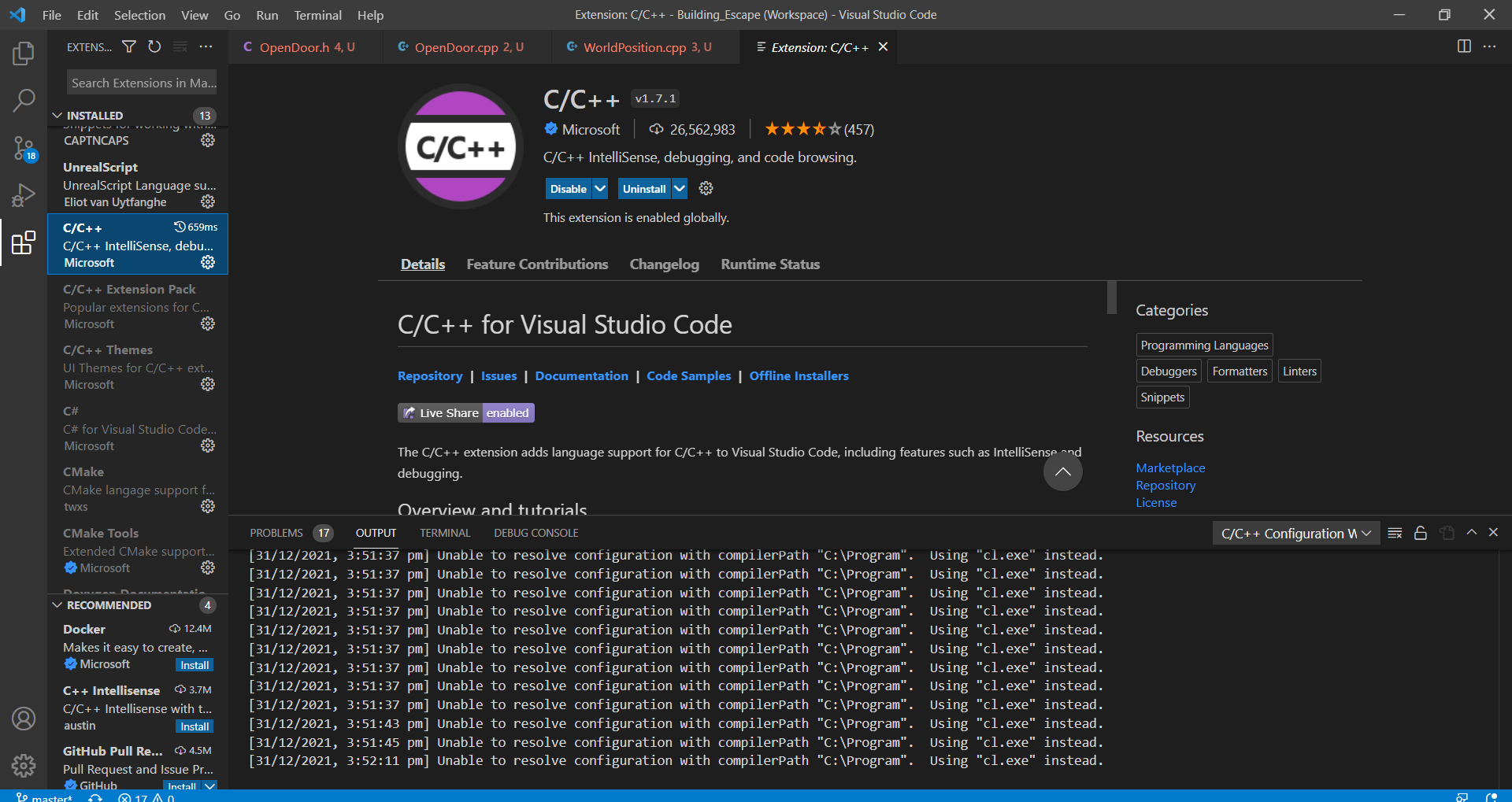Open the C/C++ extension settings gear
The width and height of the screenshot is (1512, 802).
pos(705,188)
